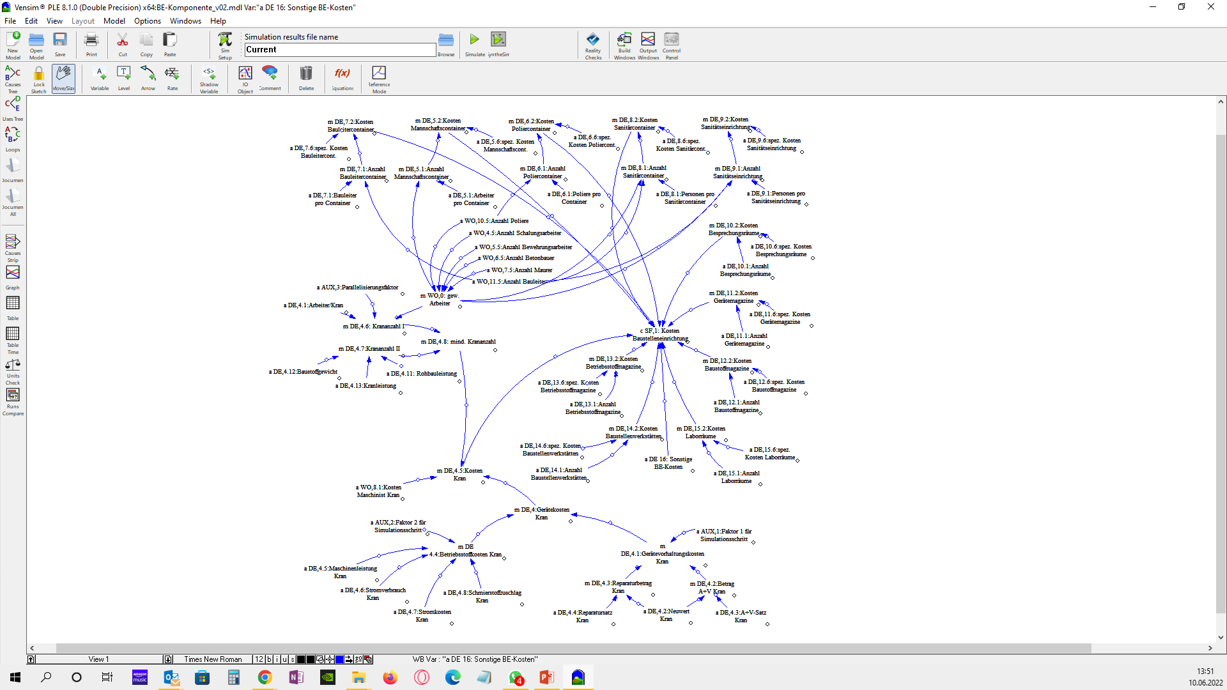Select the Rate sketch tool
The image size is (1227, 690).
[x=172, y=76]
